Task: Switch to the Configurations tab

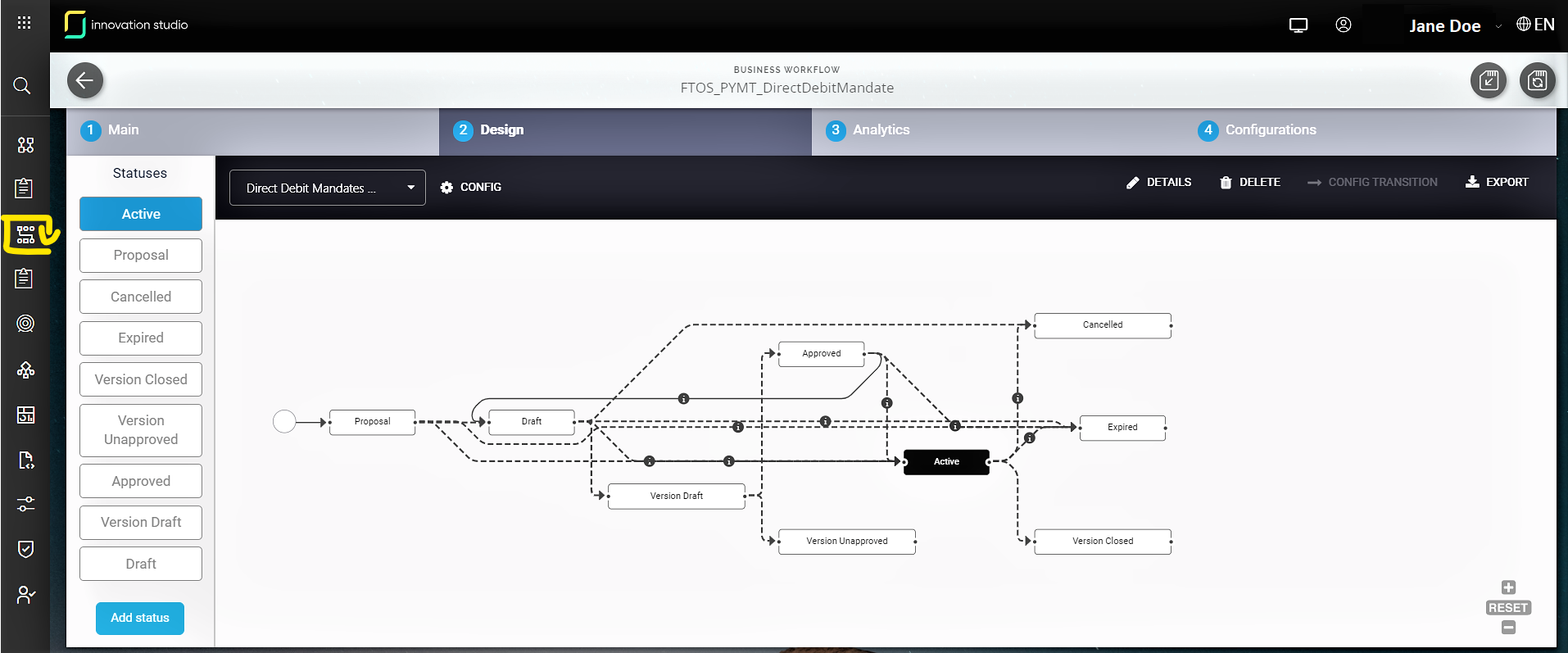Action: [x=1270, y=130]
